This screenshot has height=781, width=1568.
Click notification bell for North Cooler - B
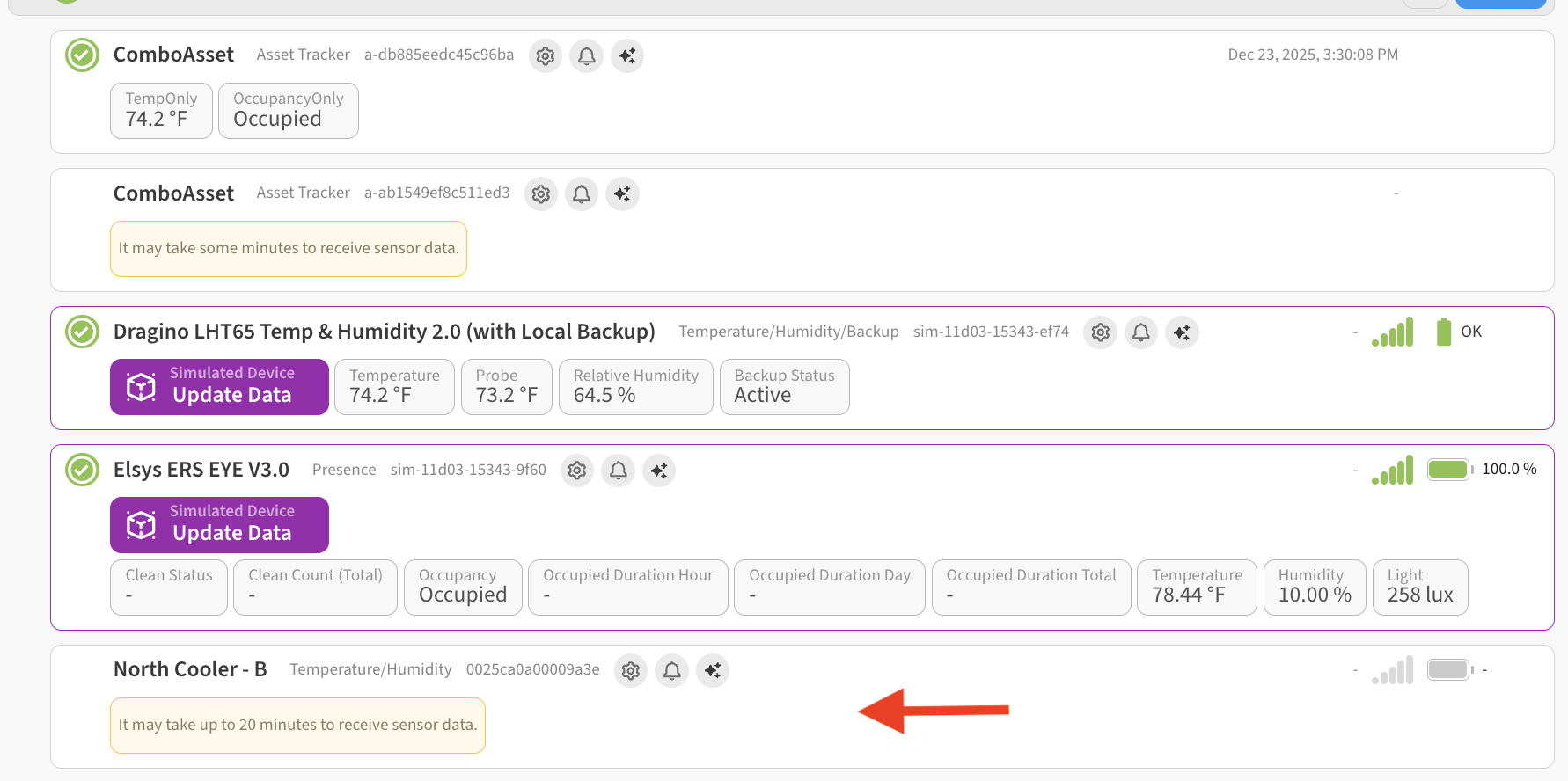(x=671, y=671)
